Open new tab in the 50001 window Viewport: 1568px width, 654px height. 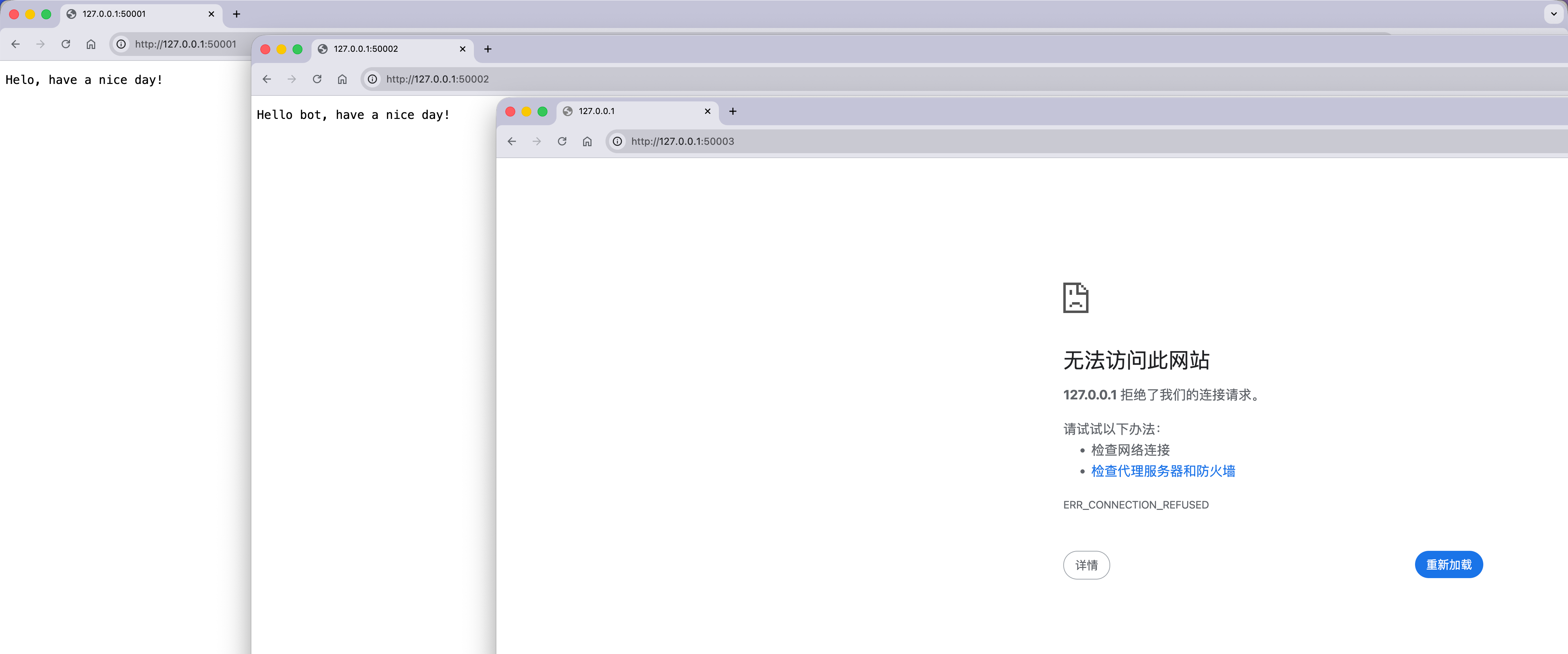(237, 14)
